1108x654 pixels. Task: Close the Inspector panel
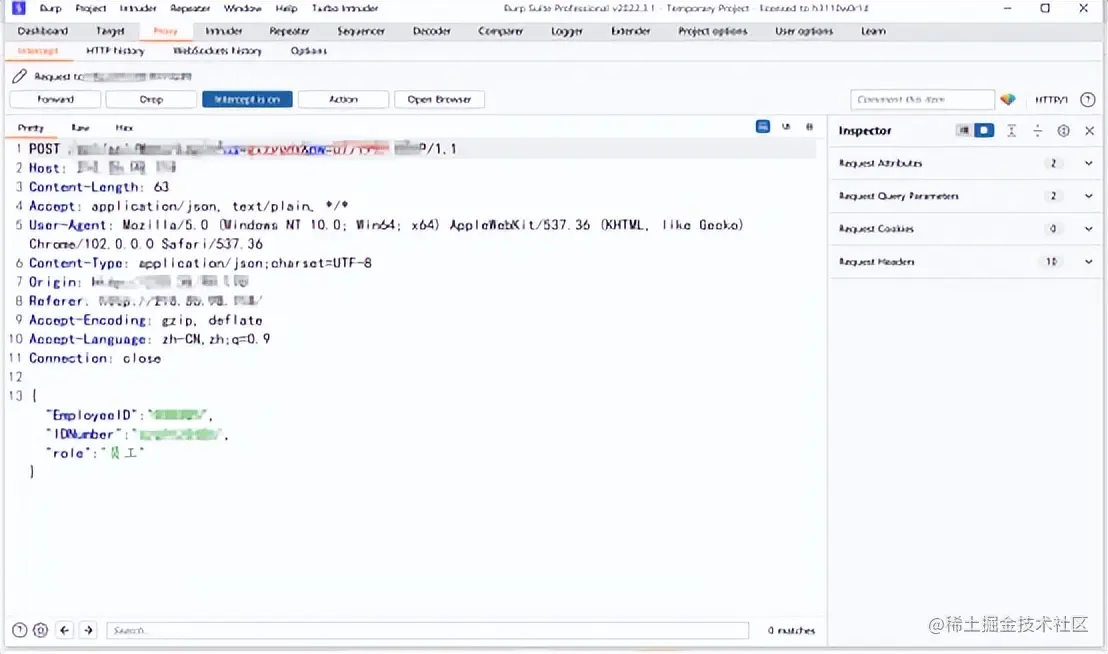(1090, 131)
